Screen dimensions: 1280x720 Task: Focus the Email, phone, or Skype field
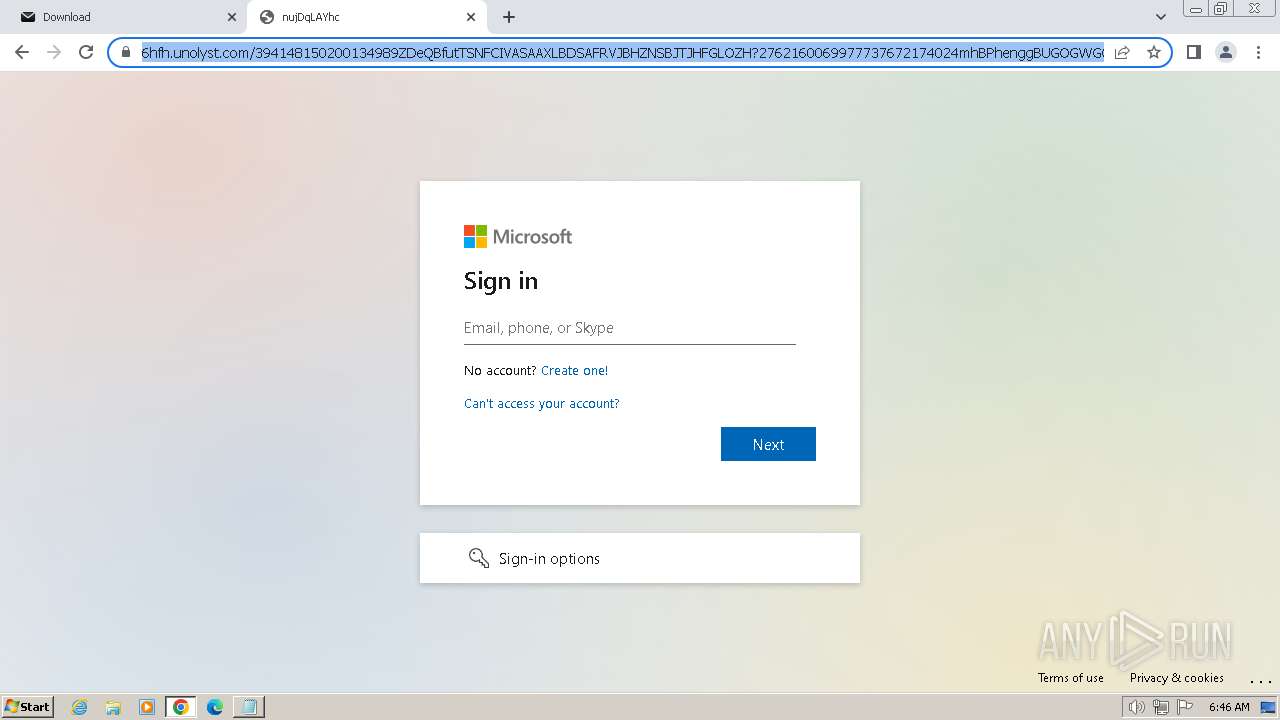(x=630, y=328)
